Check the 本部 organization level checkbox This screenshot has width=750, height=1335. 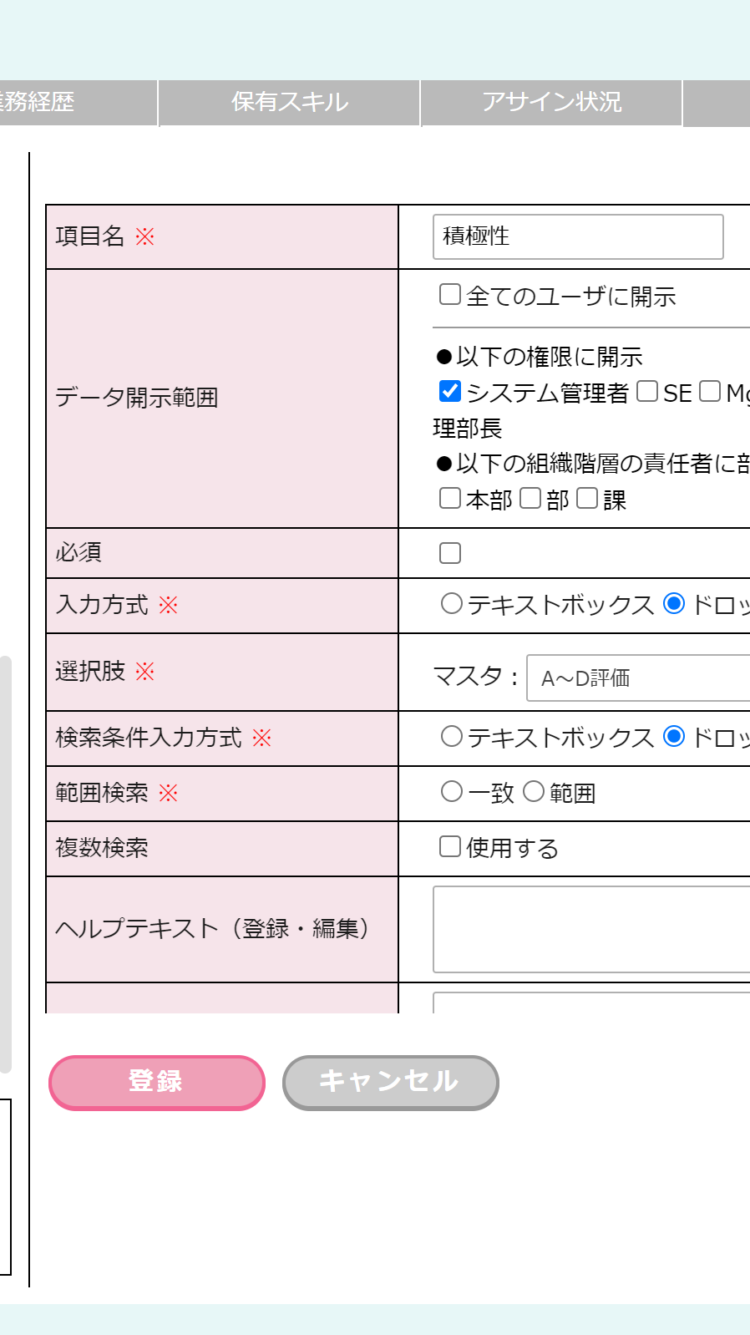pos(450,499)
